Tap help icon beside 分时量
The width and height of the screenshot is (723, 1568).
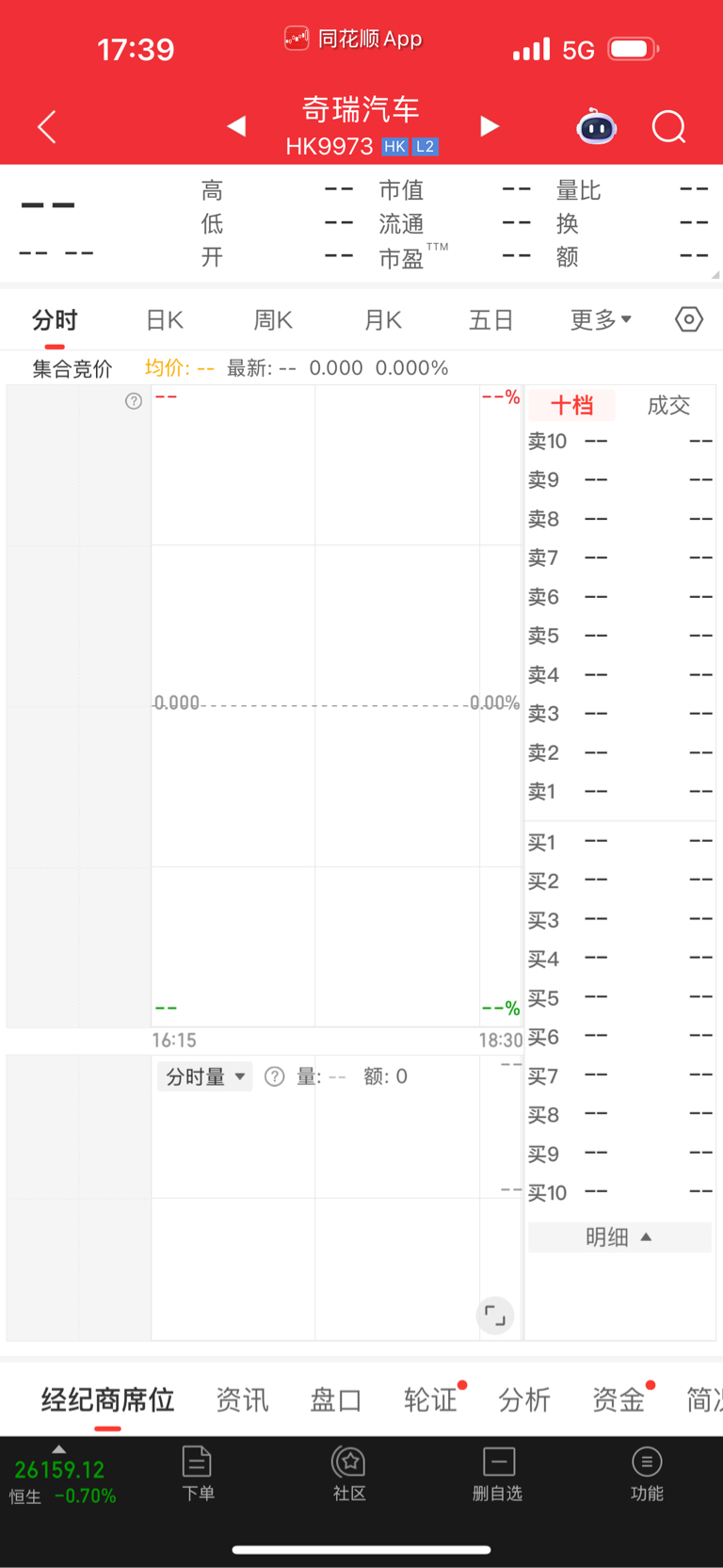[275, 1076]
